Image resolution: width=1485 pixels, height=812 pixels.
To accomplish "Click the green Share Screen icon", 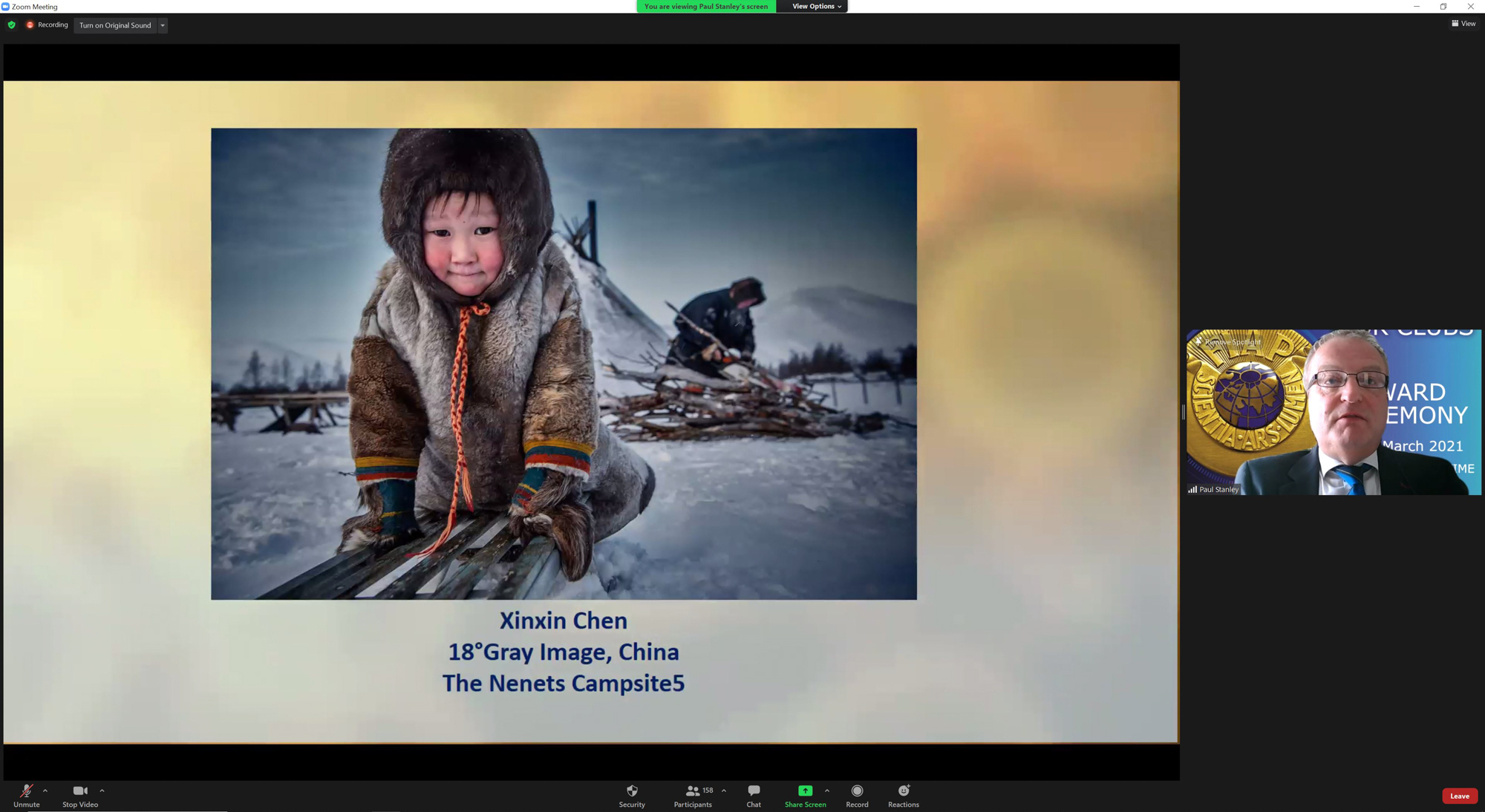I will coord(805,791).
